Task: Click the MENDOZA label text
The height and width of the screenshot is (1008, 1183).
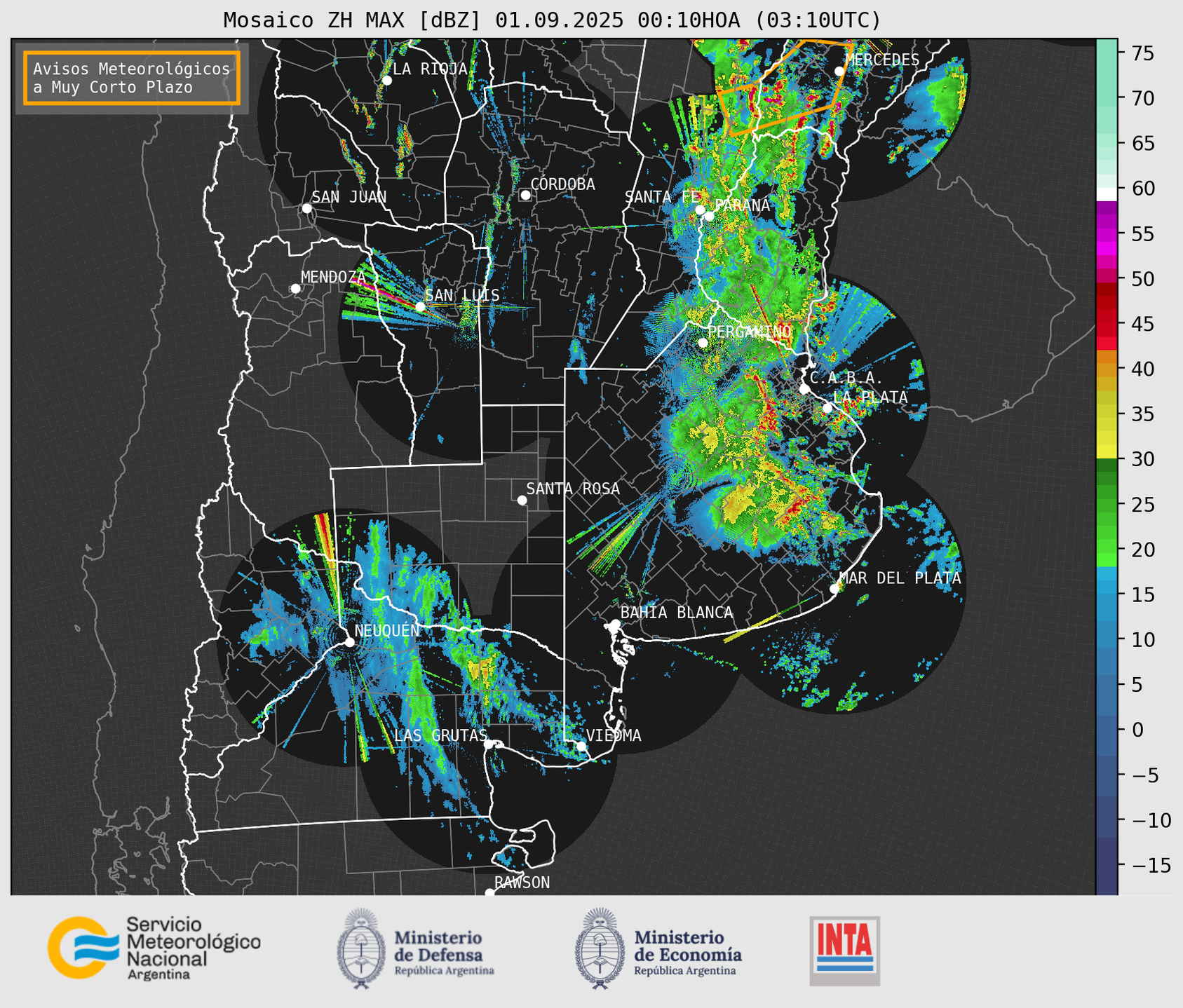Action: click(334, 278)
